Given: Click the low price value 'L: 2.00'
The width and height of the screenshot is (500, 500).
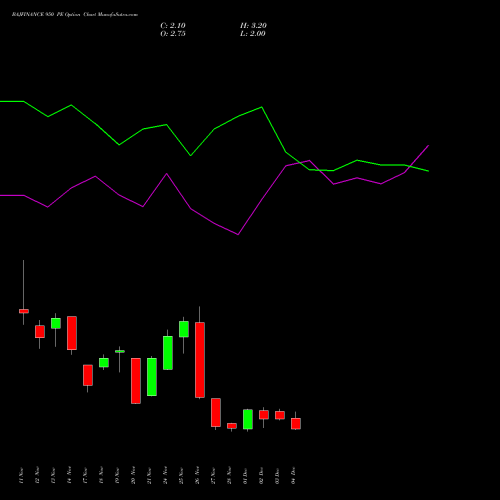Looking at the screenshot, I should [x=253, y=34].
